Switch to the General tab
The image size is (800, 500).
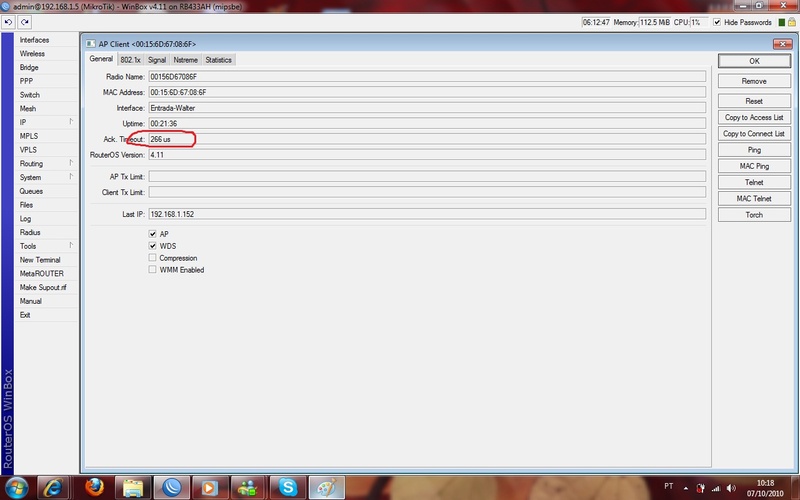coord(101,59)
